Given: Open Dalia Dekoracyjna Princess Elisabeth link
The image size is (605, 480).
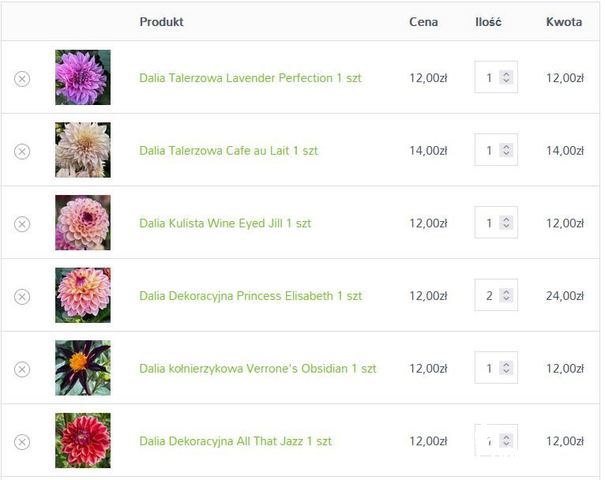Looking at the screenshot, I should tap(250, 296).
